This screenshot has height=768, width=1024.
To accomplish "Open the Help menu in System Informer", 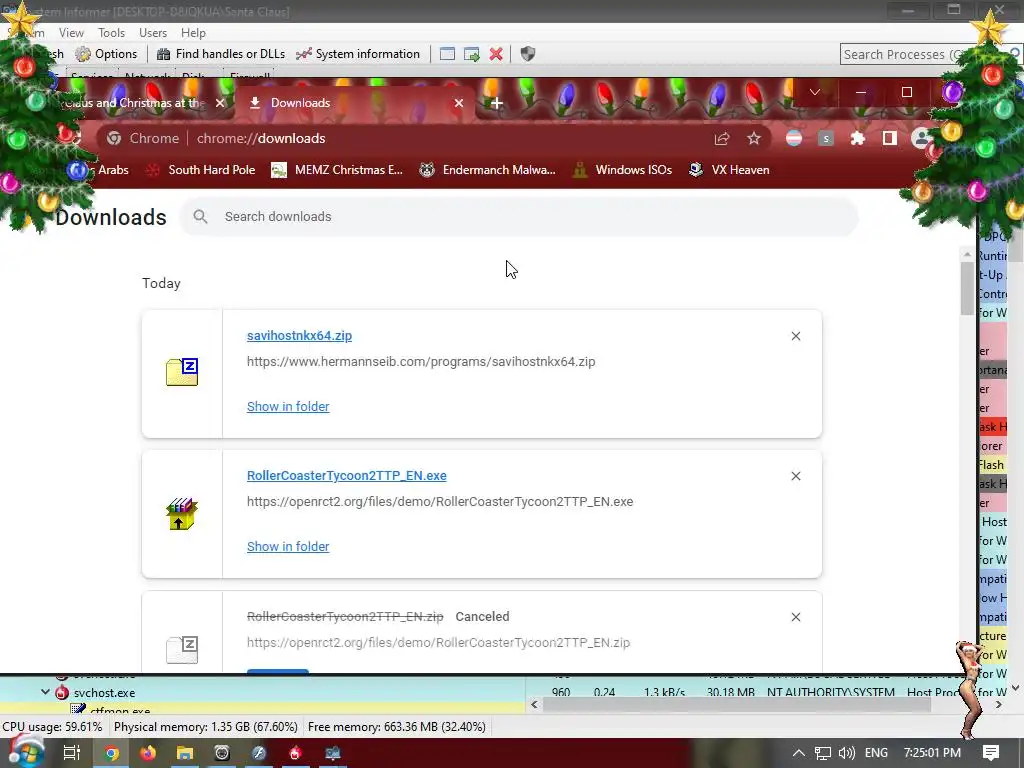I will (193, 33).
